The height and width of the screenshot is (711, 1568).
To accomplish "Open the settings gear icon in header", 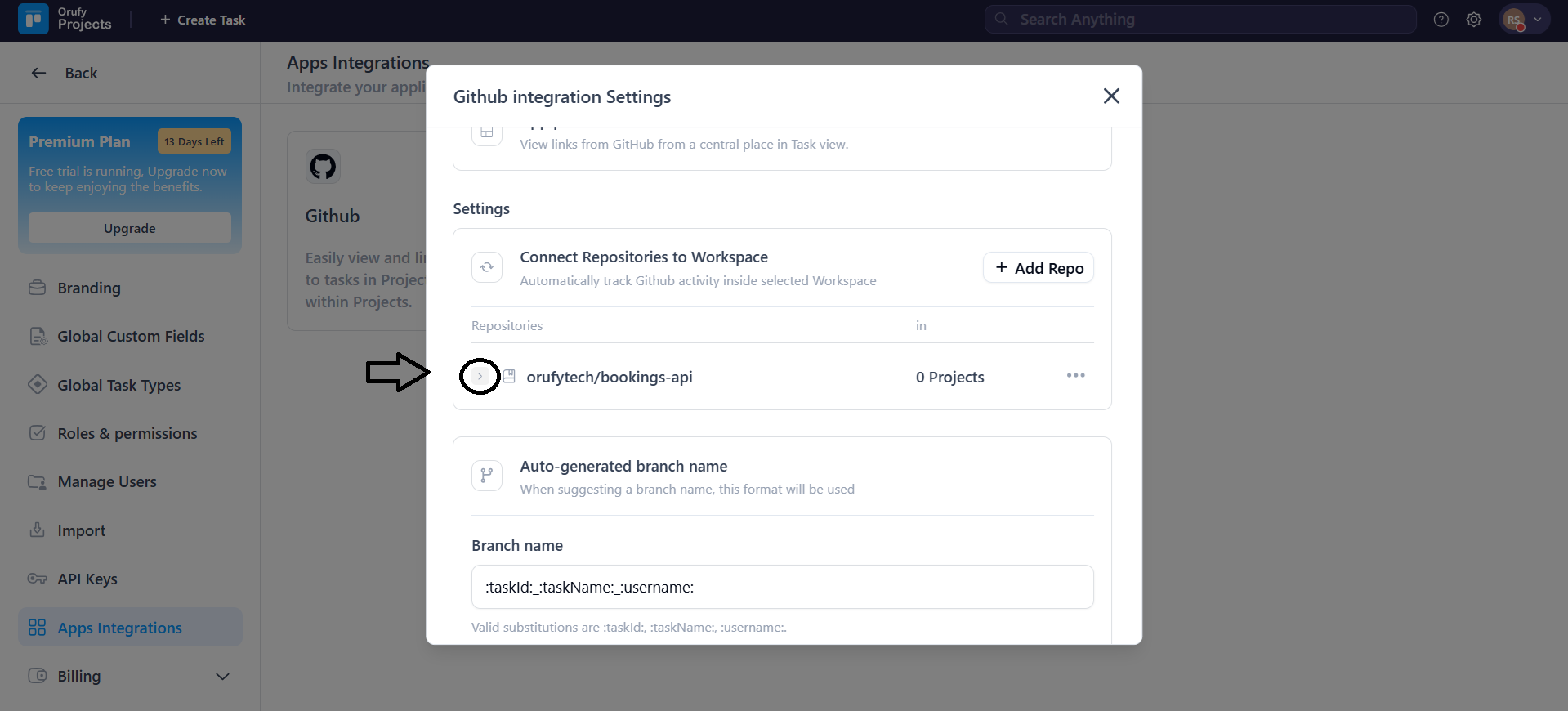I will pos(1473,20).
